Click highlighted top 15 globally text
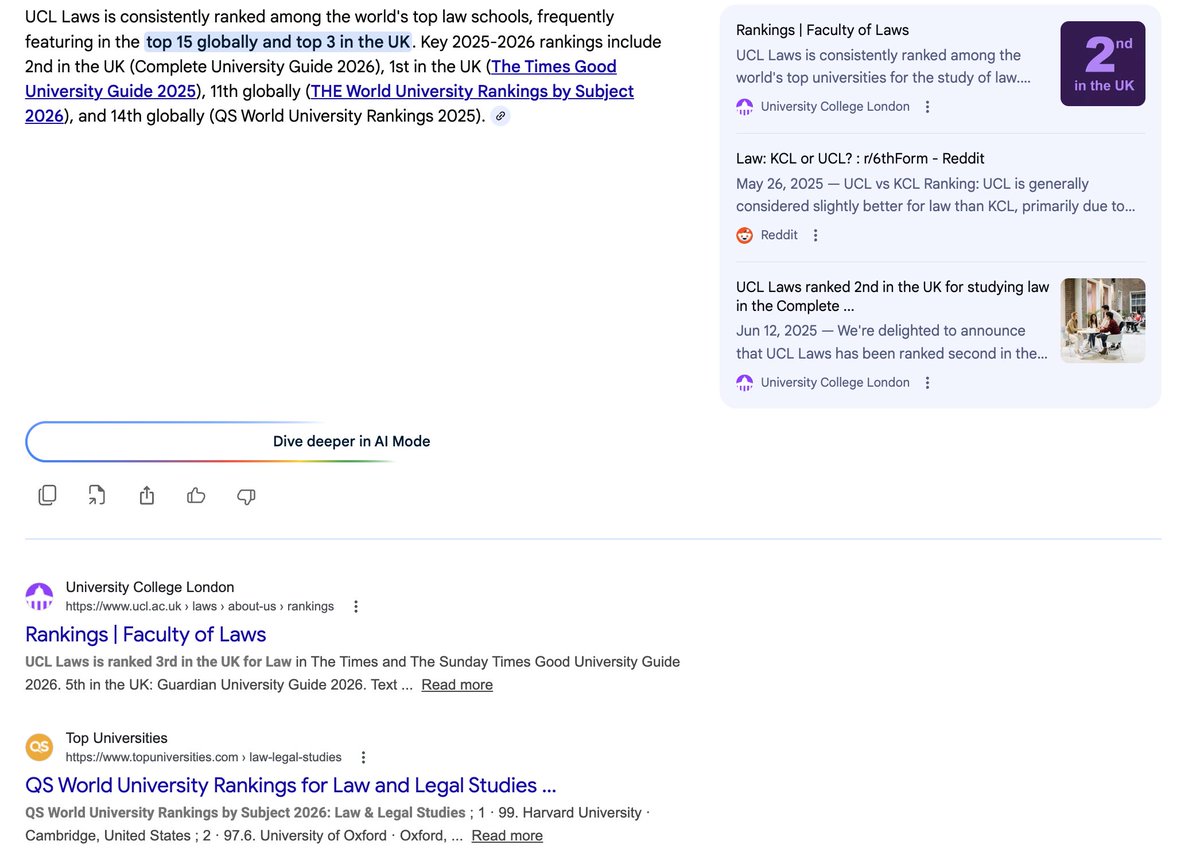The height and width of the screenshot is (864, 1200). (278, 42)
